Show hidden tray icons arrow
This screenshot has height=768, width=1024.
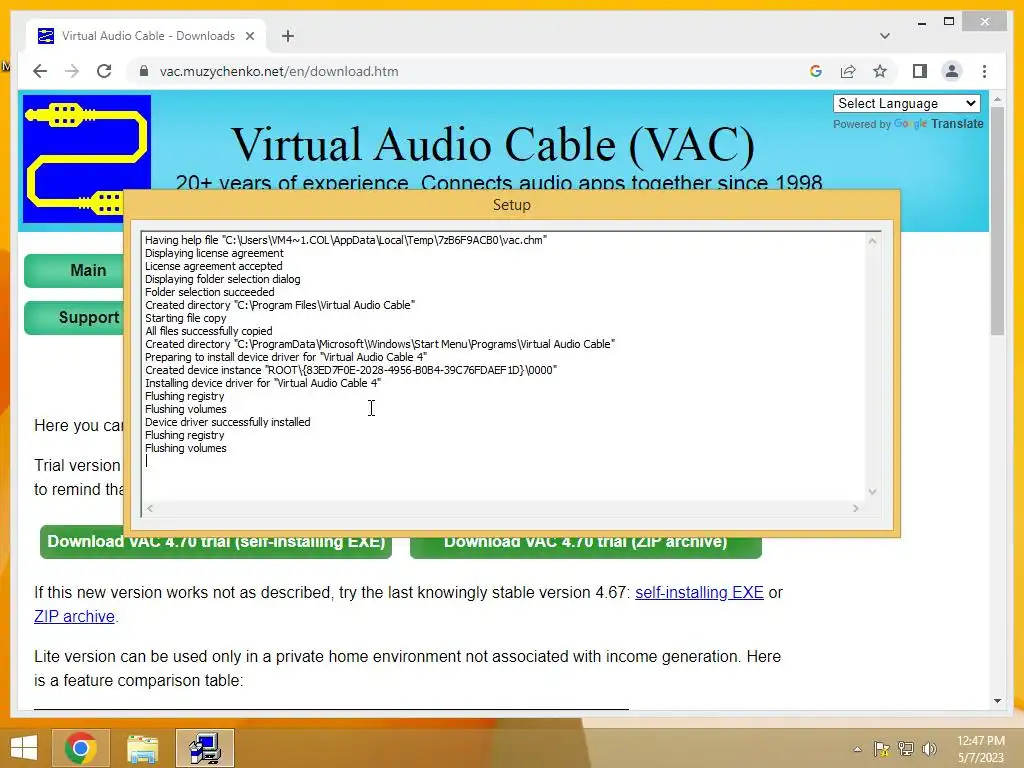point(857,749)
